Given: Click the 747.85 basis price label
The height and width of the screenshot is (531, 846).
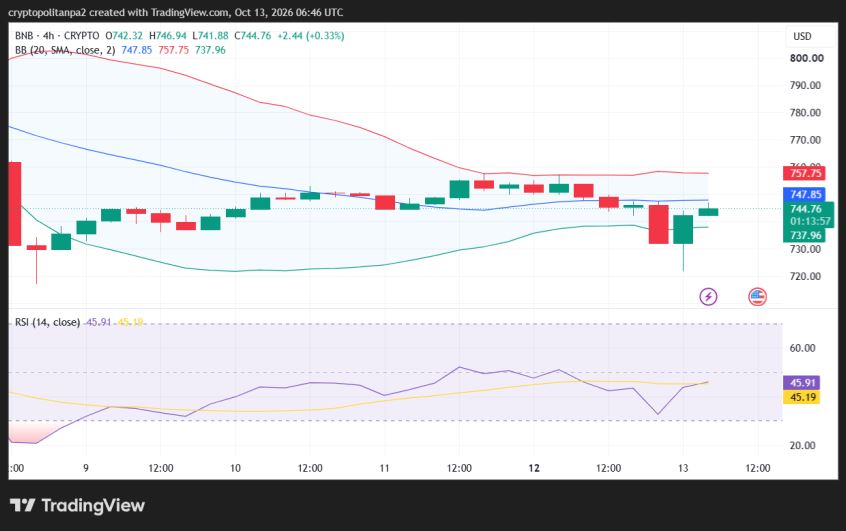Looking at the screenshot, I should (x=804, y=194).
